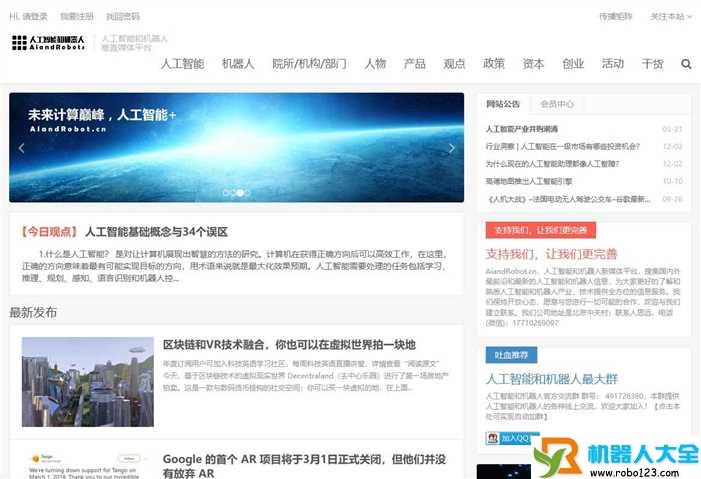Go to next carousel slide arrow
The width and height of the screenshot is (701, 479).
452,148
